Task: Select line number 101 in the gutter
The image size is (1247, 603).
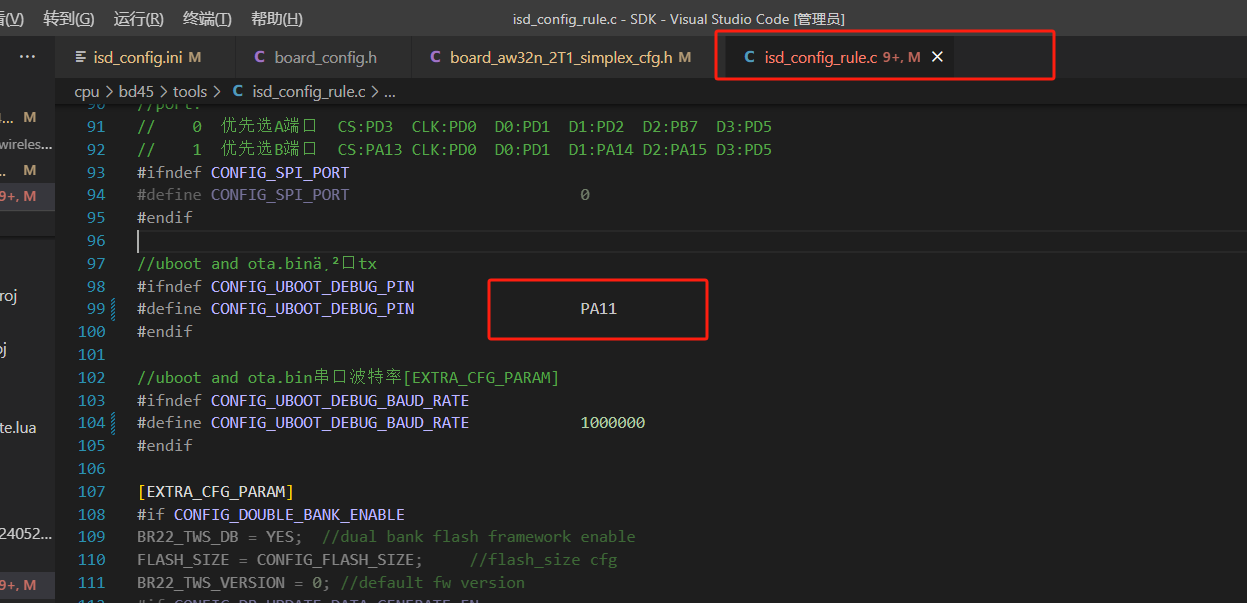Action: click(92, 355)
